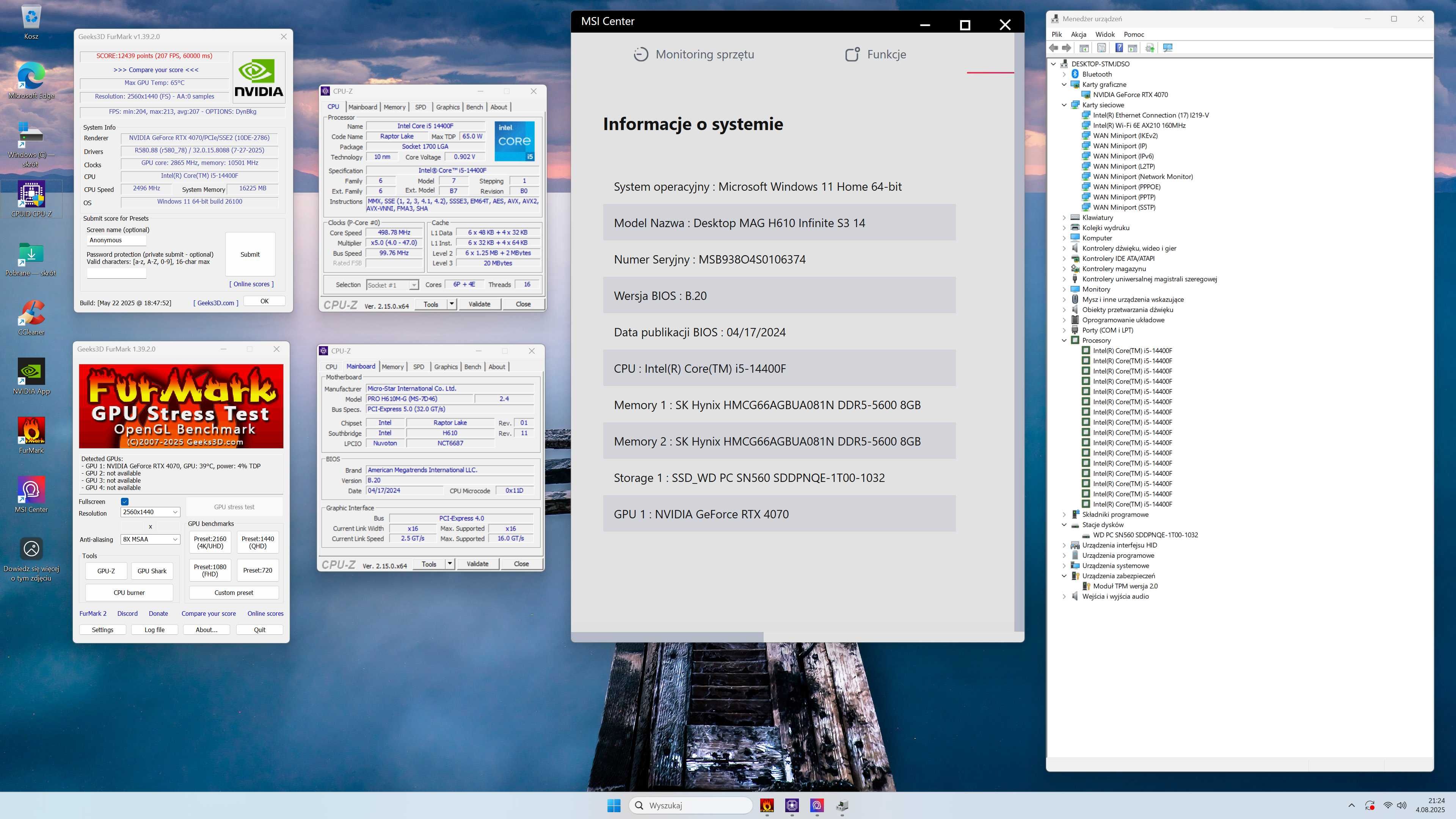Open the Pobrane shortcut on desktop

(31, 258)
